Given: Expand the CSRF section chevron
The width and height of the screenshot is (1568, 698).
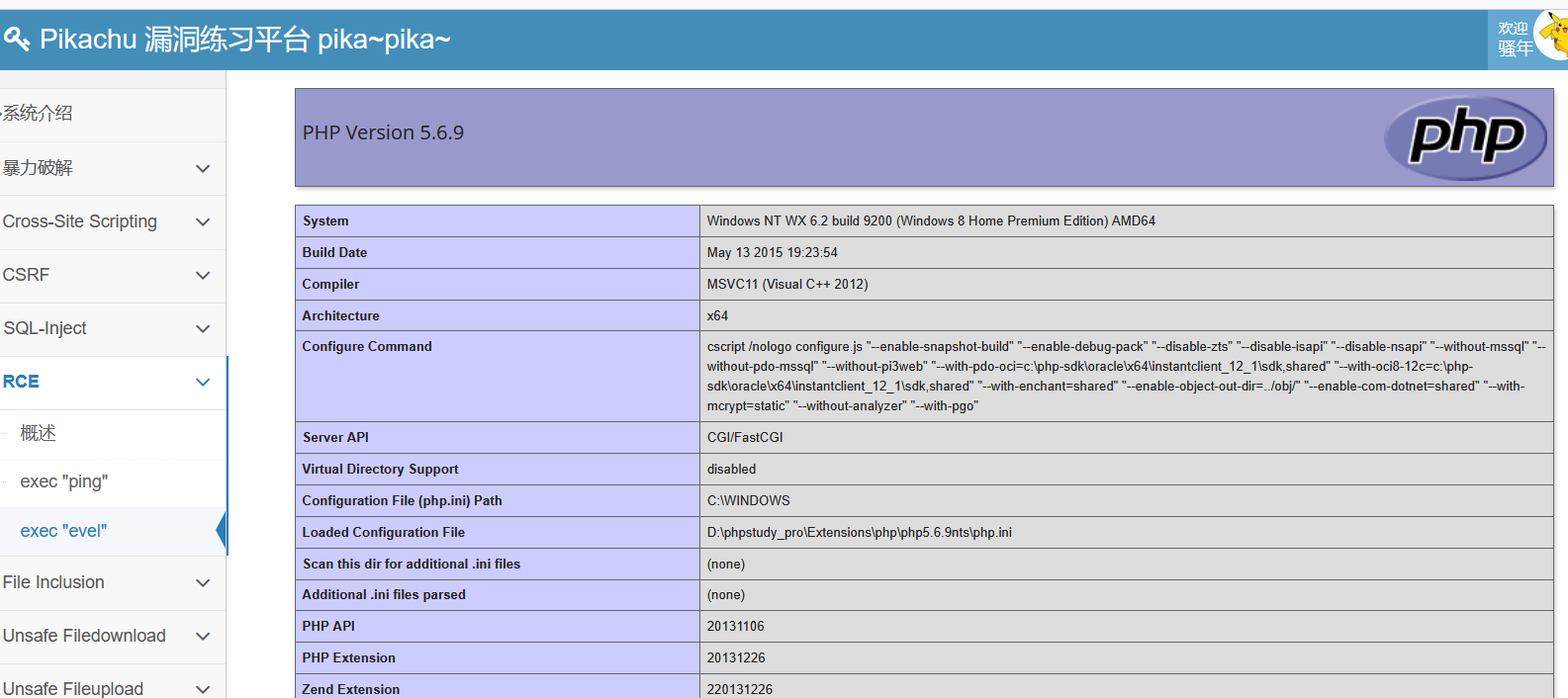Looking at the screenshot, I should point(203,276).
